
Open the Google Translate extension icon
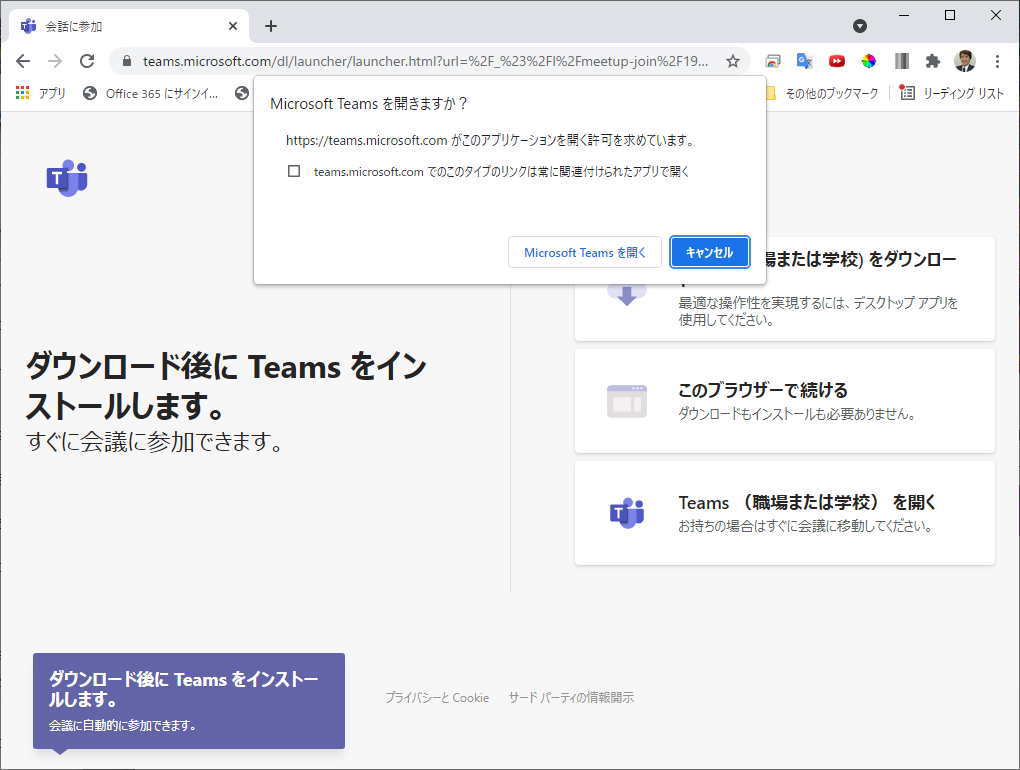(x=804, y=61)
